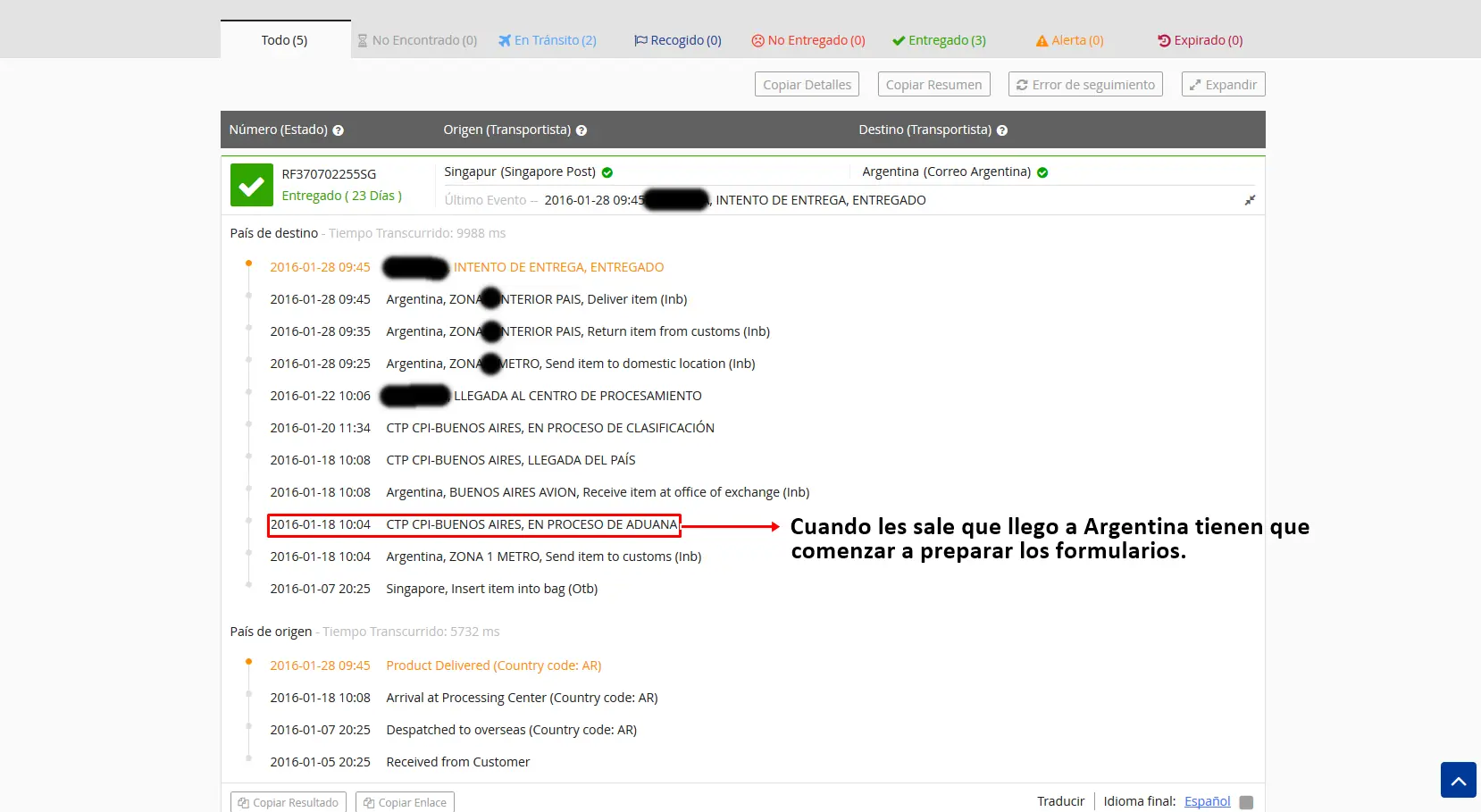The height and width of the screenshot is (812, 1481).
Task: Switch to En Tránsito (2) tab
Action: [548, 40]
